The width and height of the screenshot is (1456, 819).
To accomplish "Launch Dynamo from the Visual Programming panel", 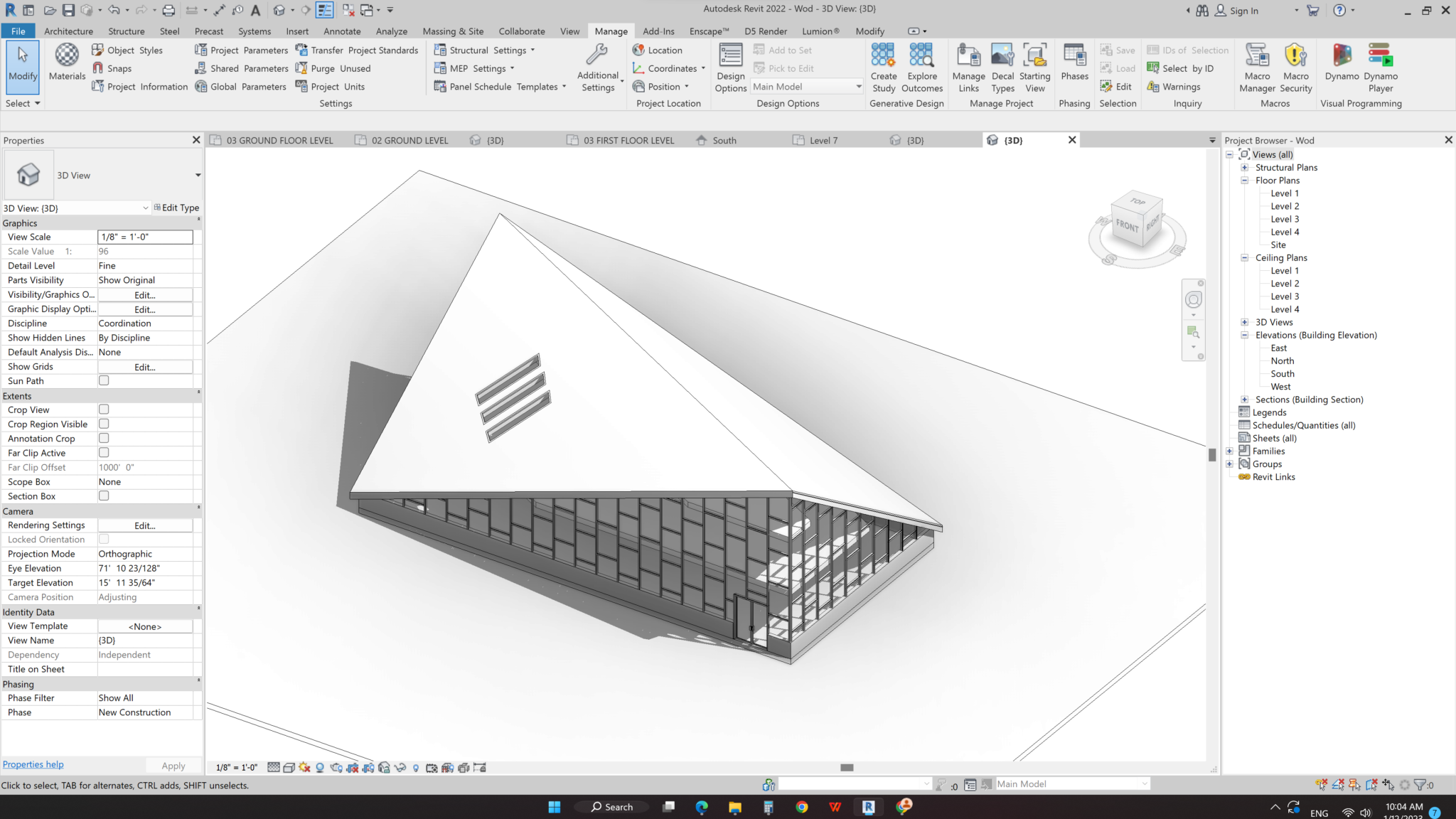I will 1341,66.
